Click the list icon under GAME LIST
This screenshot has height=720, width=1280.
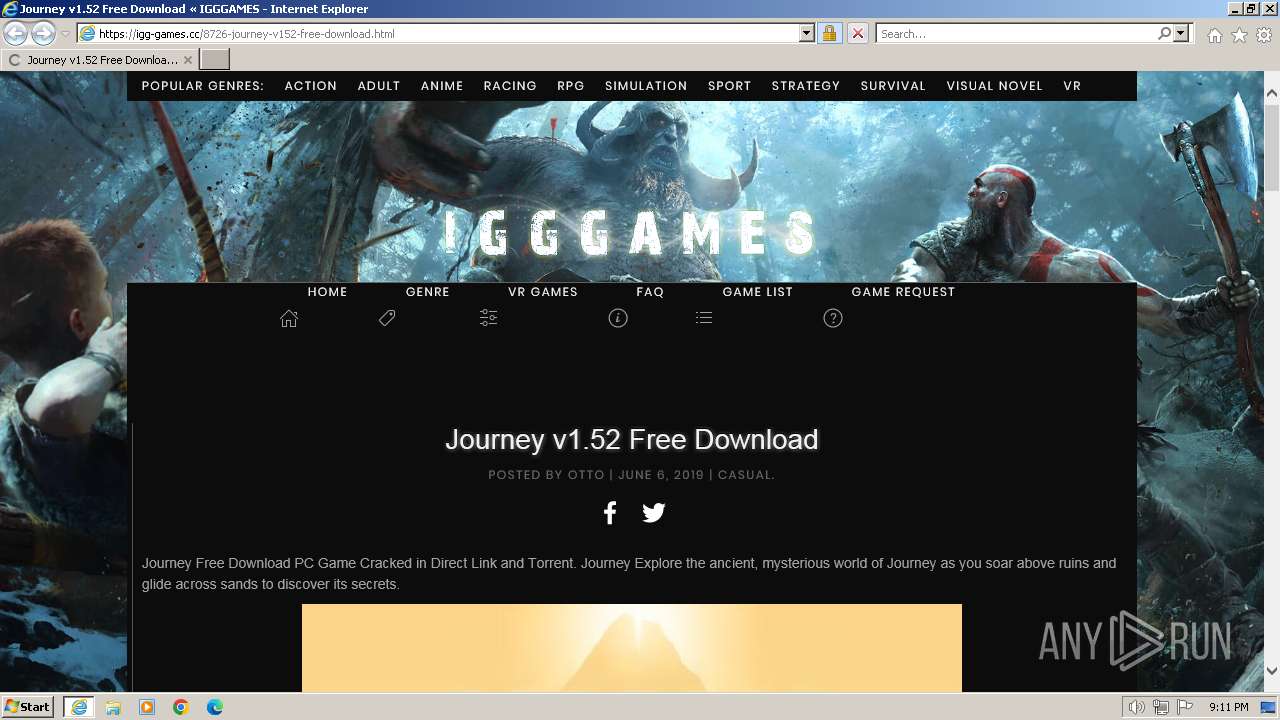tap(704, 318)
